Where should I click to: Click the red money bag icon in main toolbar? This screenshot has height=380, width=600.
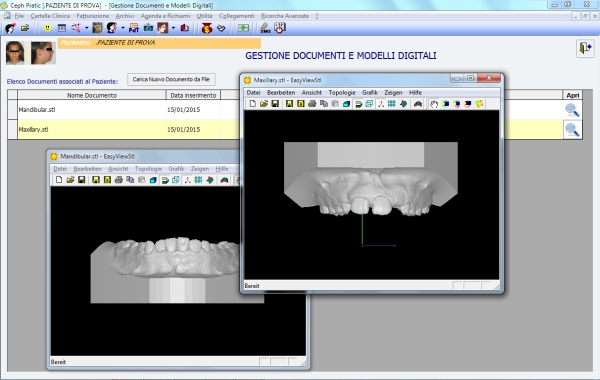tap(207, 28)
